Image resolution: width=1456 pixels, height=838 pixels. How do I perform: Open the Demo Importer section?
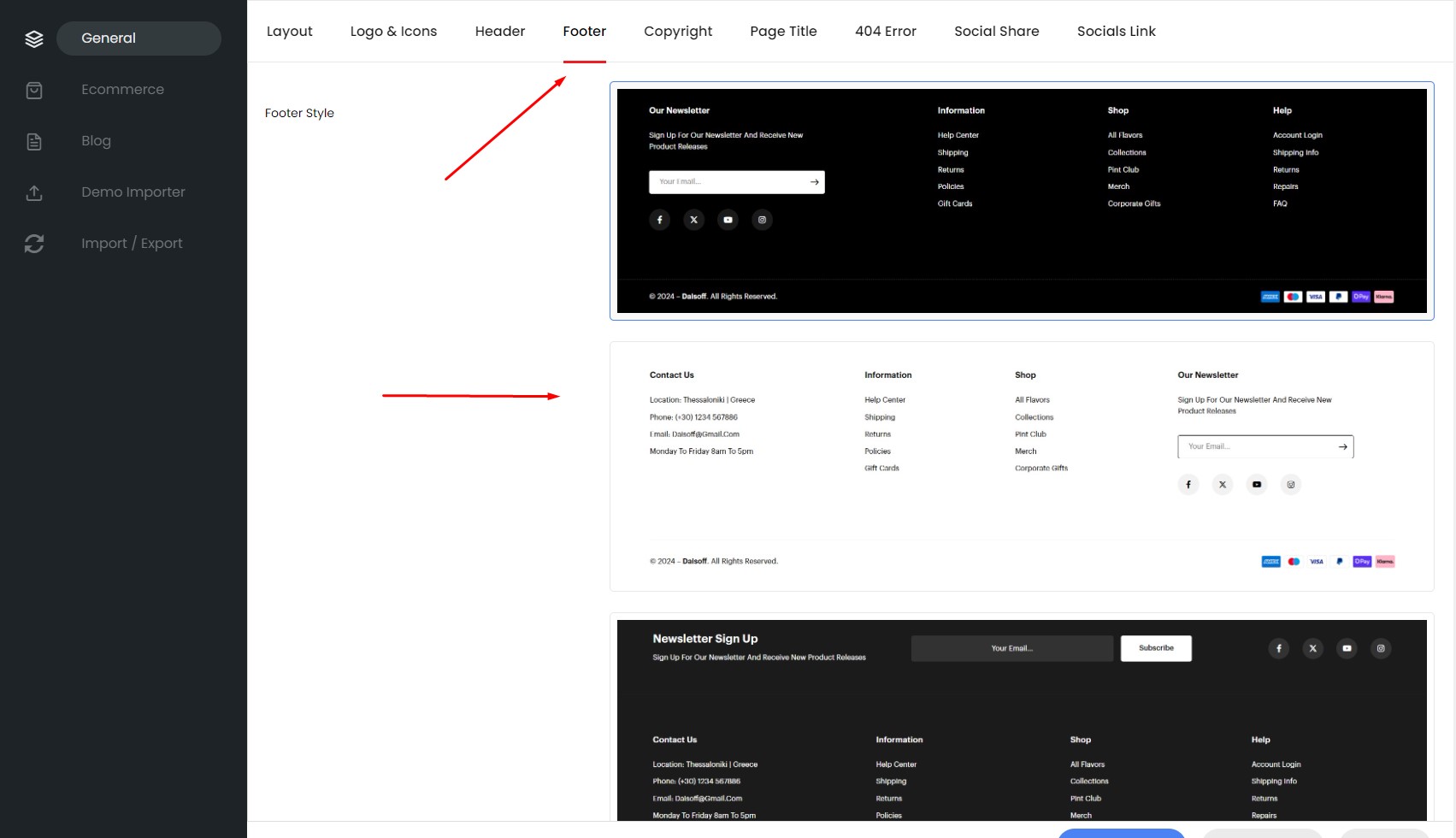click(x=133, y=192)
